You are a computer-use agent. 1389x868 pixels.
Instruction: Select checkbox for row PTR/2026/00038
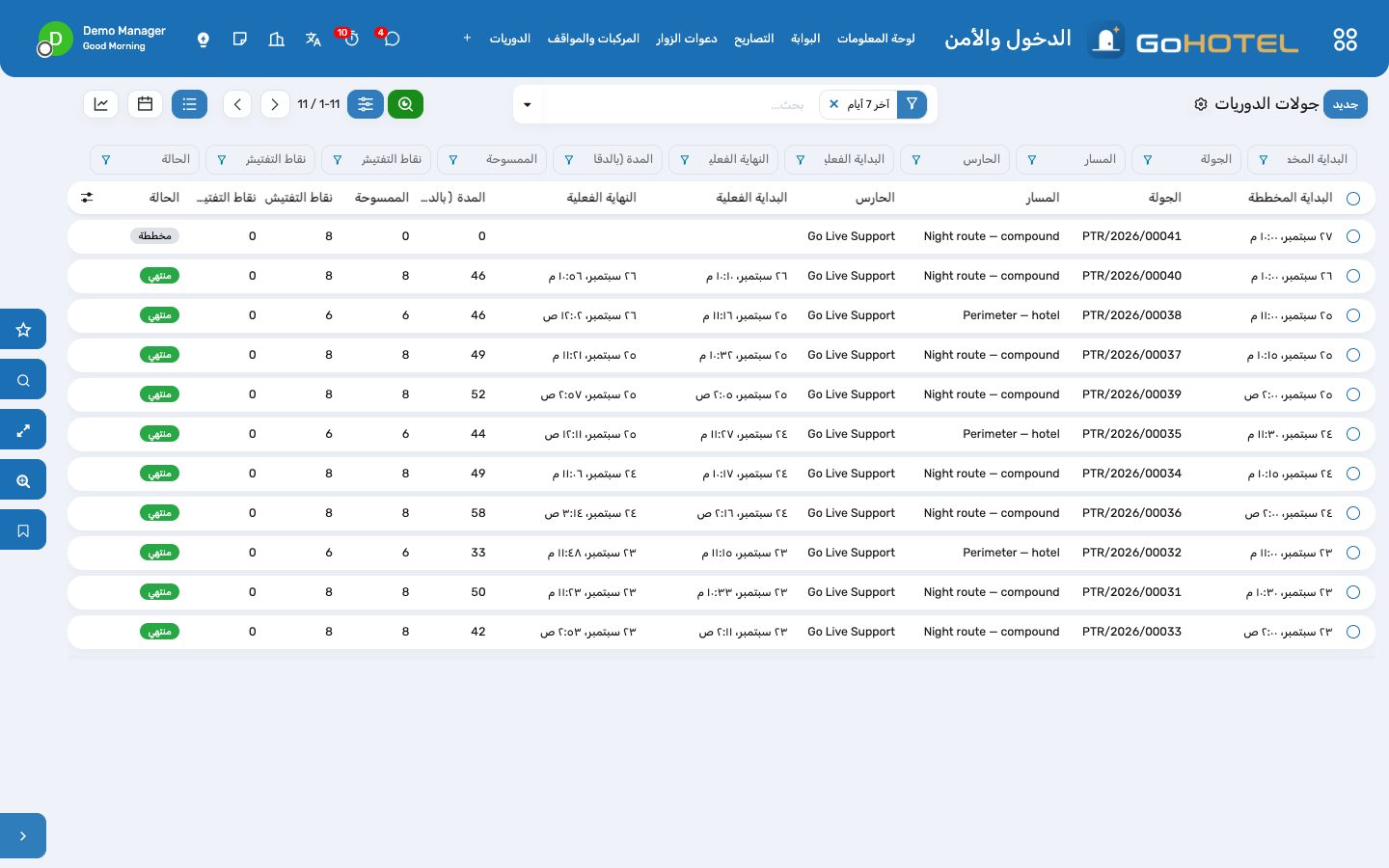(1353, 315)
